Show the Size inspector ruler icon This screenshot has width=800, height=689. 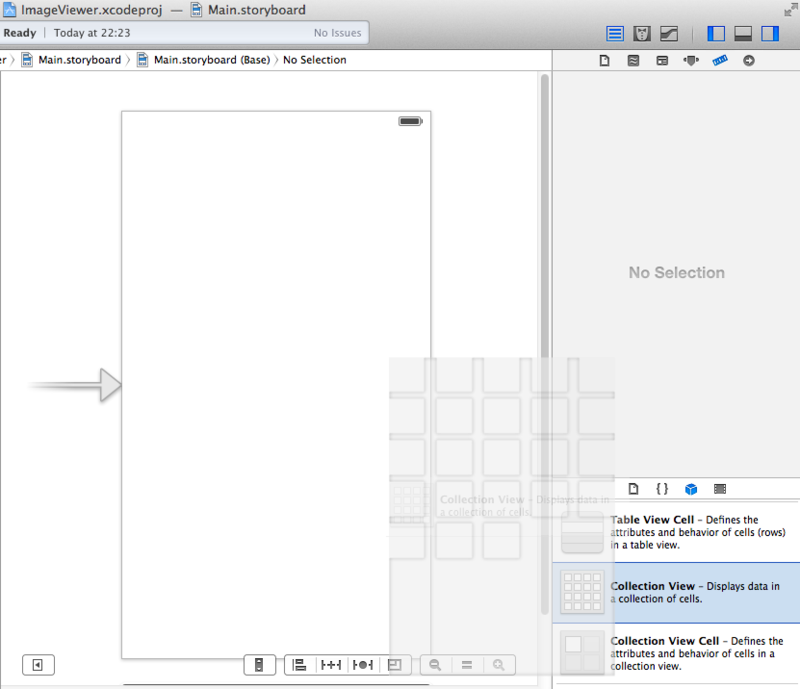click(720, 61)
